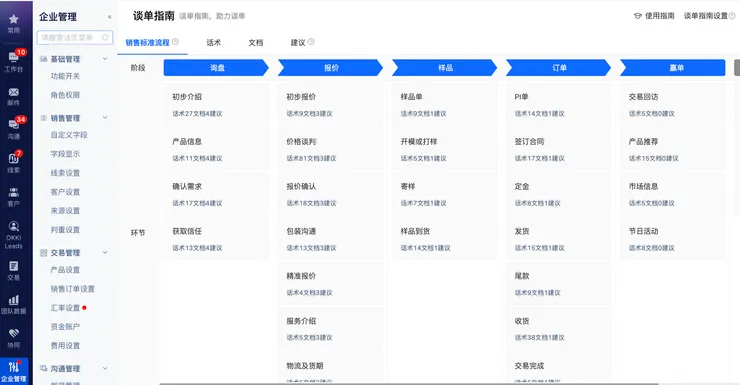Click the 交易管理 group icon
Viewport: 740px width, 385px height.
[43, 253]
